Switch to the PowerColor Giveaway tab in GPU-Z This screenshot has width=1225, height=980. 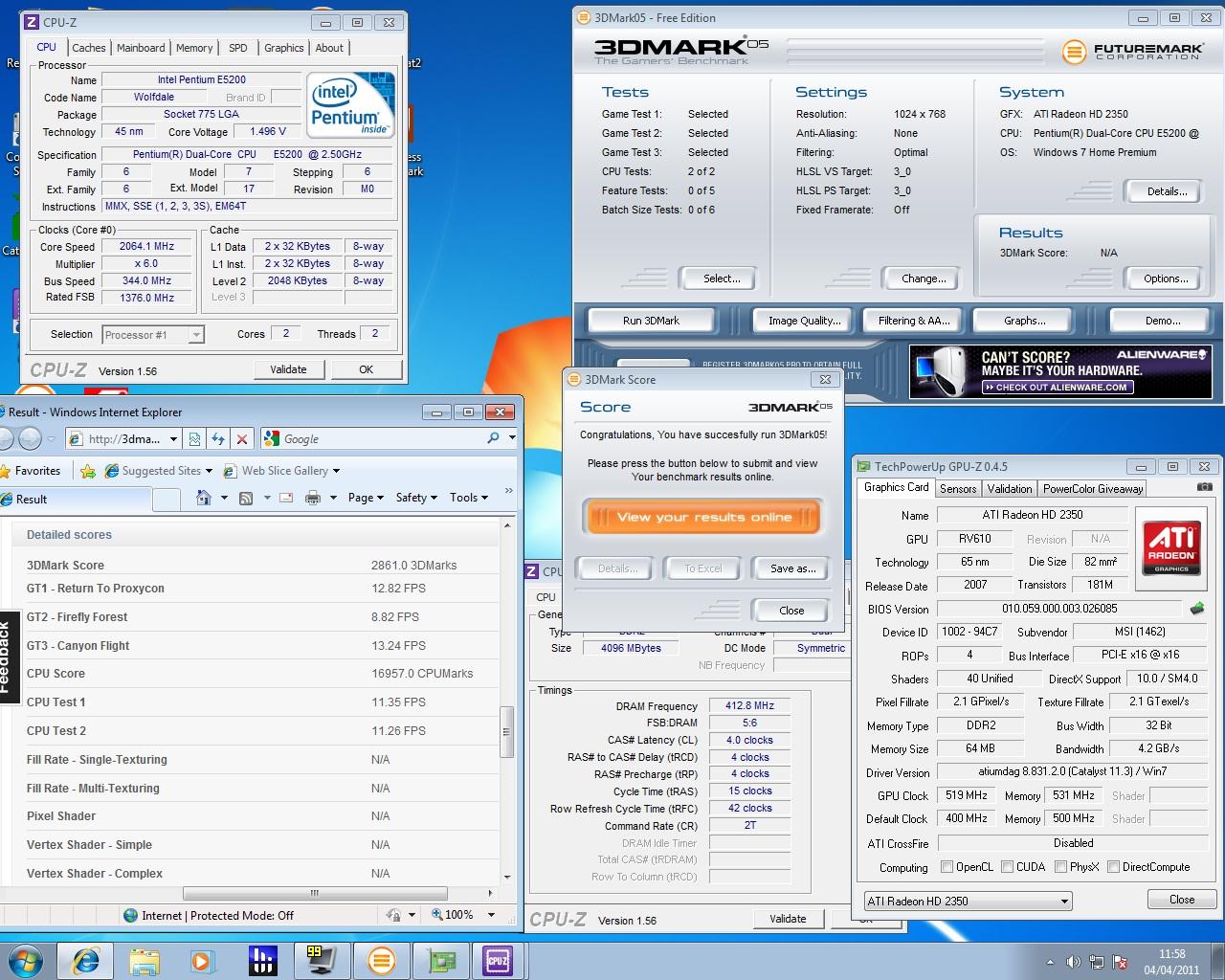click(x=1093, y=488)
